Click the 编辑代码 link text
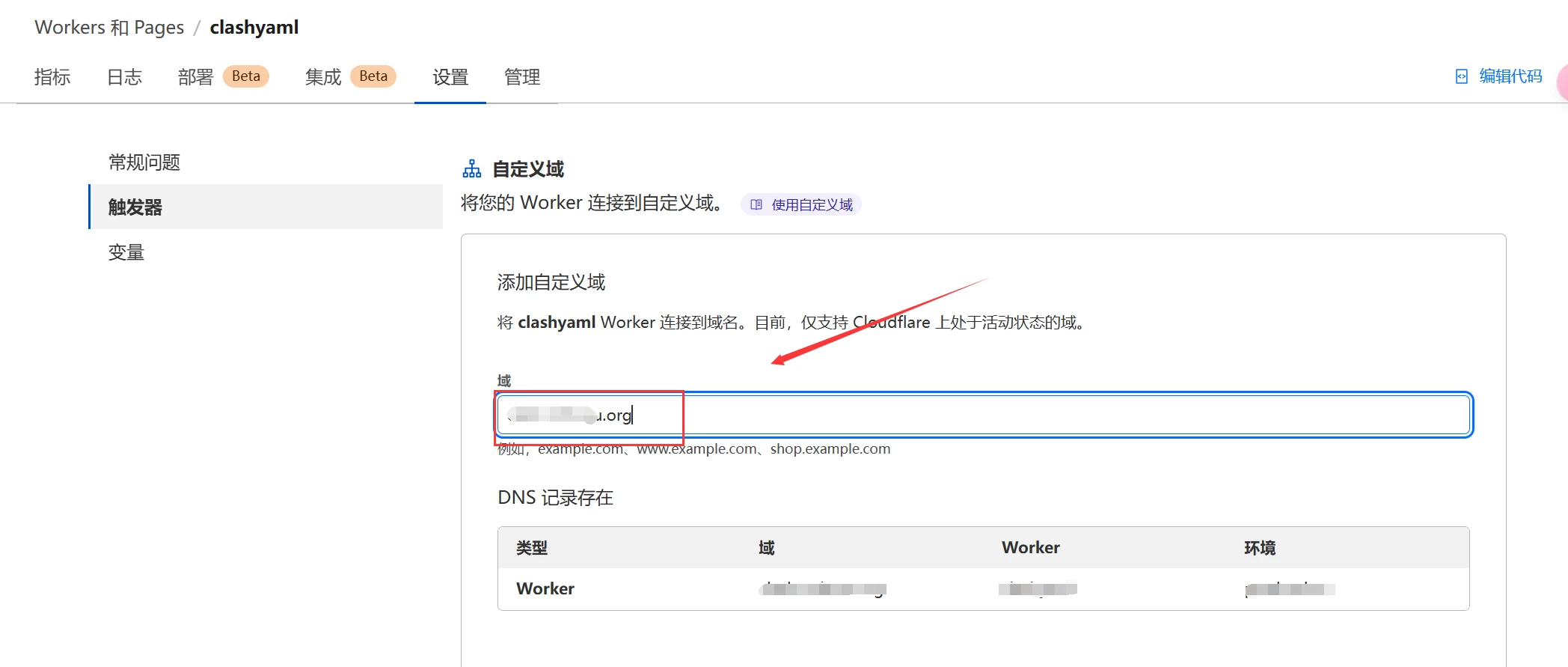The image size is (1568, 667). [1510, 76]
